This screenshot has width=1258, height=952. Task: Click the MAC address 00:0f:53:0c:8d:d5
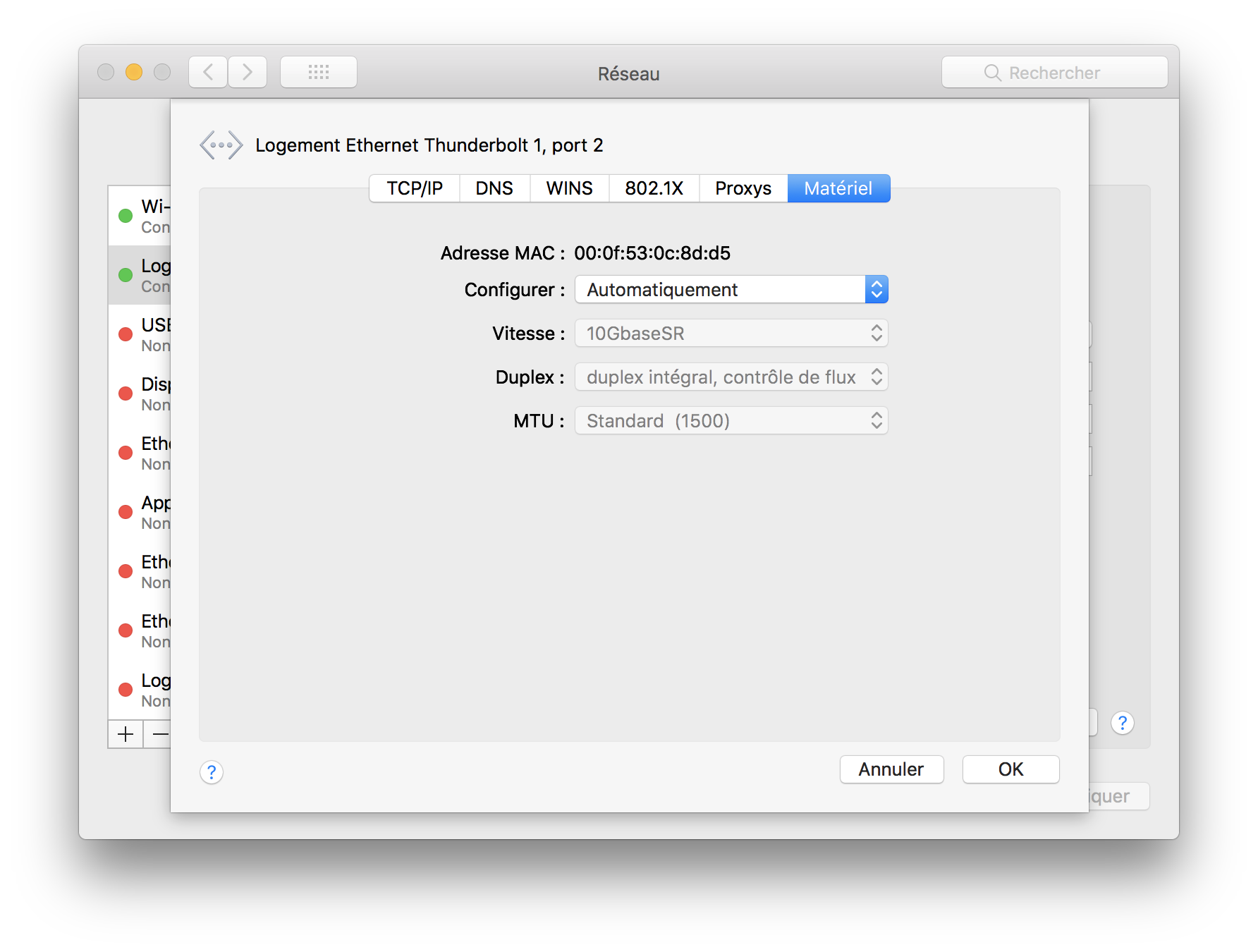pyautogui.click(x=652, y=253)
